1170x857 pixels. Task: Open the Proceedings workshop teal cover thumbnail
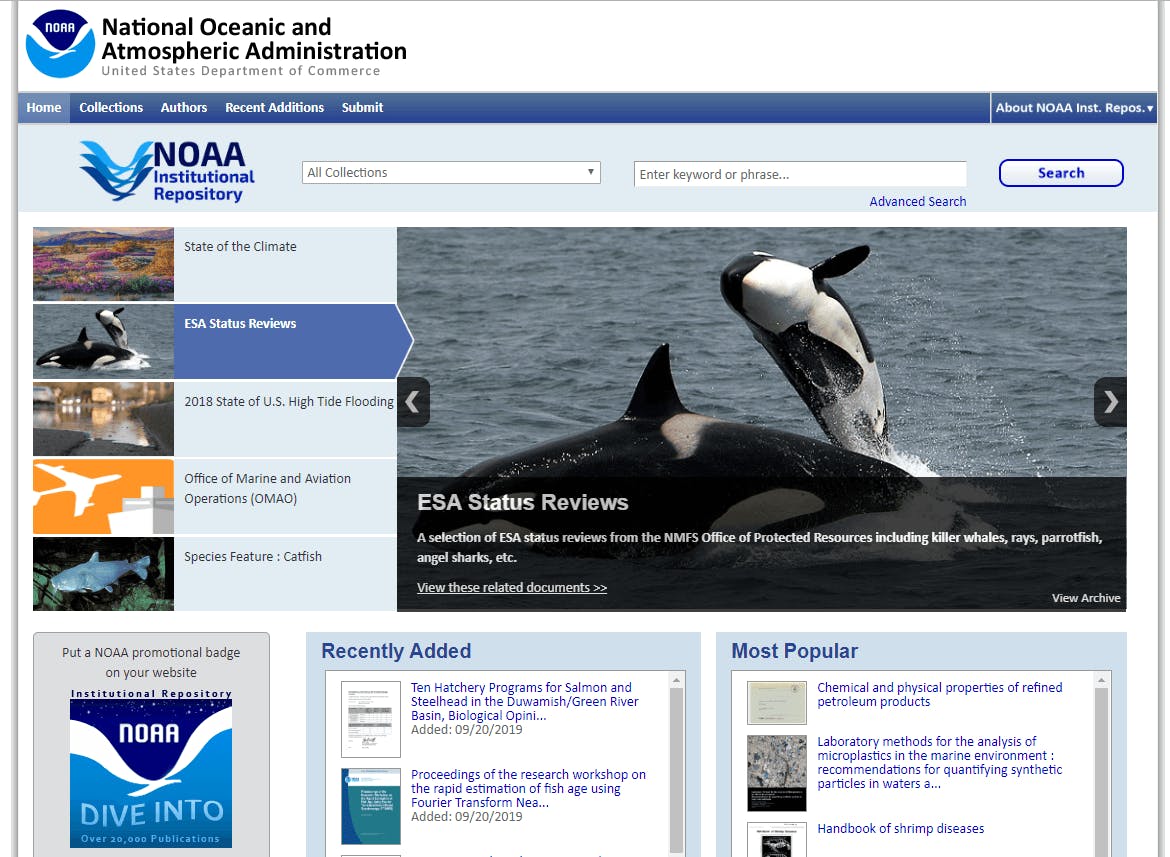click(371, 806)
